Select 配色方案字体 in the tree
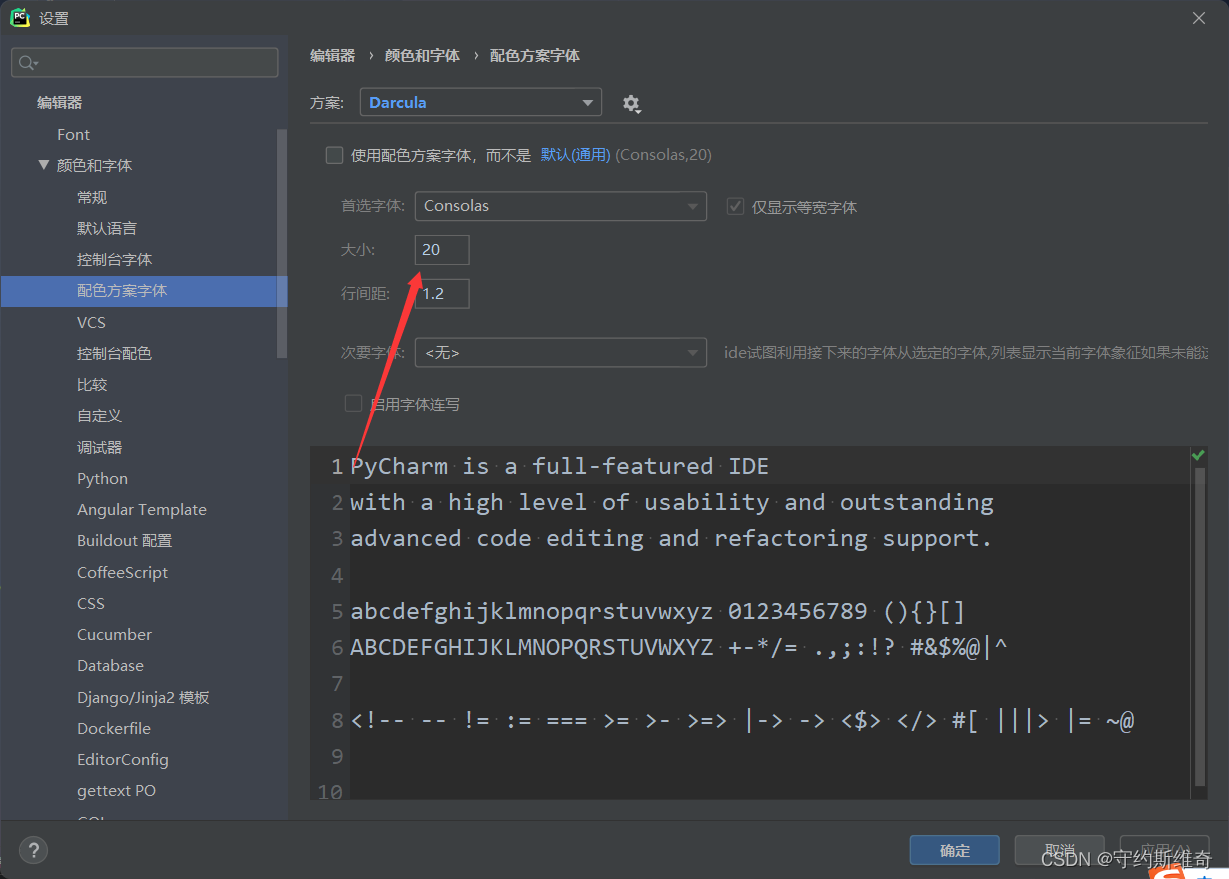This screenshot has width=1229, height=879. (144, 291)
